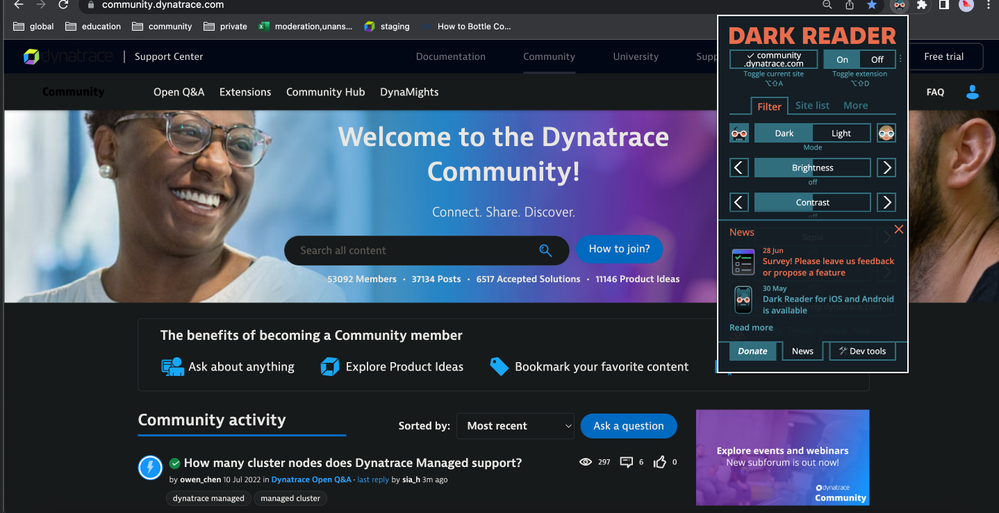Click the user profile icon next to FAQ
The image size is (999, 513).
click(972, 92)
